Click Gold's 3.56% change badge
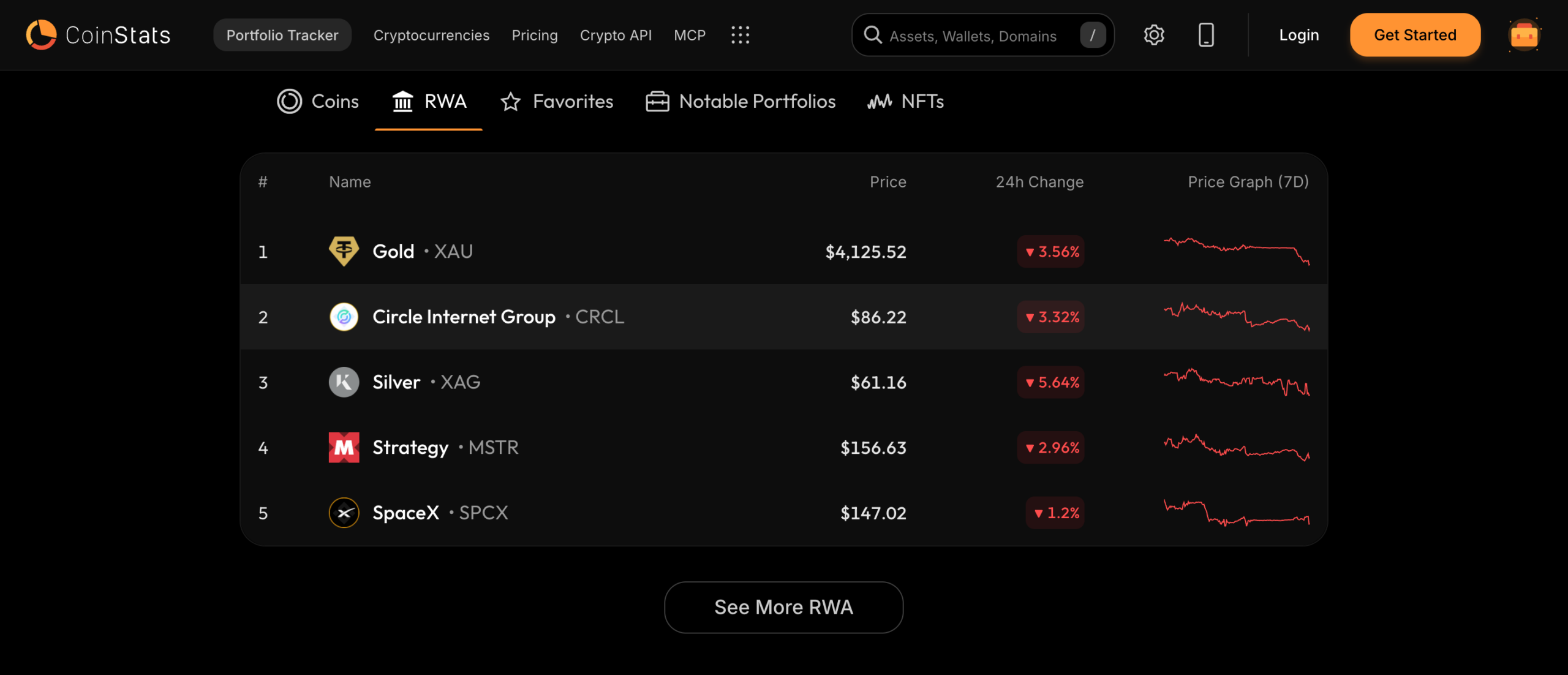This screenshot has height=675, width=1568. [x=1050, y=251]
